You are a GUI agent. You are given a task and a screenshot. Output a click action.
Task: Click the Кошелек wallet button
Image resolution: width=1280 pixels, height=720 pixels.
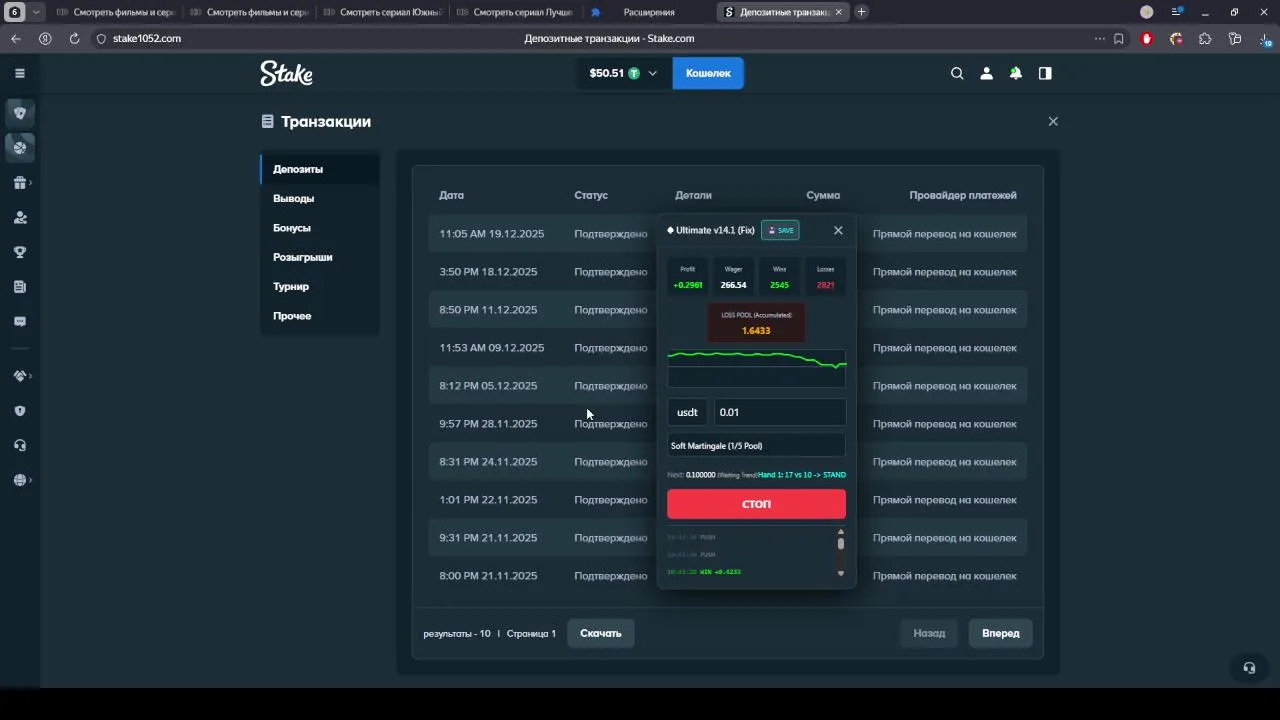[x=708, y=73]
